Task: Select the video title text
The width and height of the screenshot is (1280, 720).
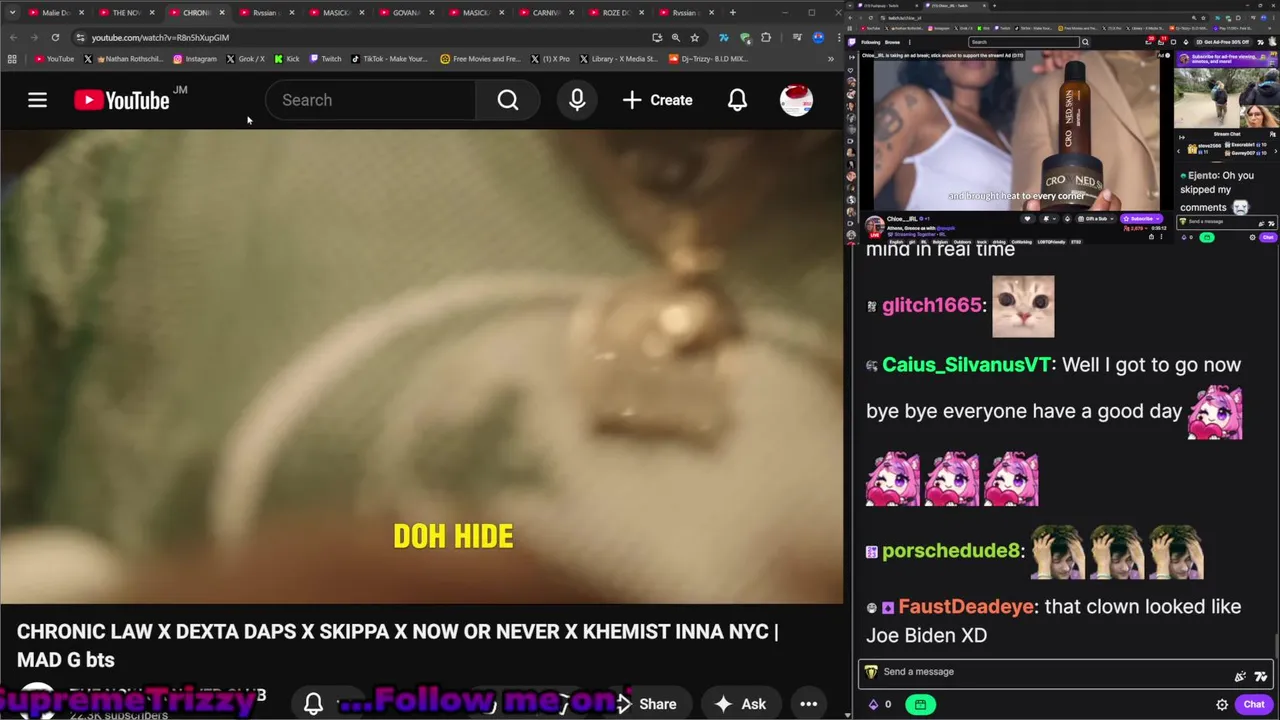Action: click(397, 645)
